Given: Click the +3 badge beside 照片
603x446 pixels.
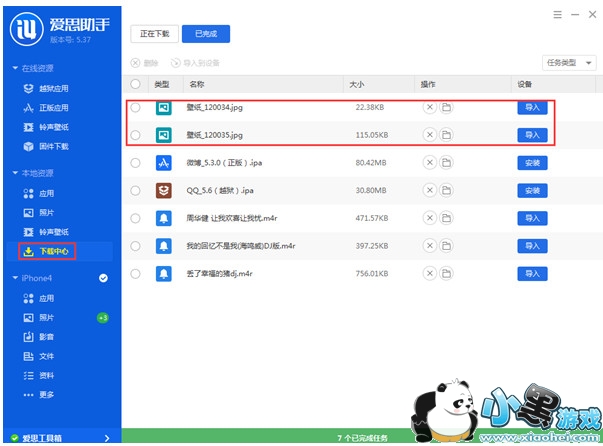Looking at the screenshot, I should [103, 318].
